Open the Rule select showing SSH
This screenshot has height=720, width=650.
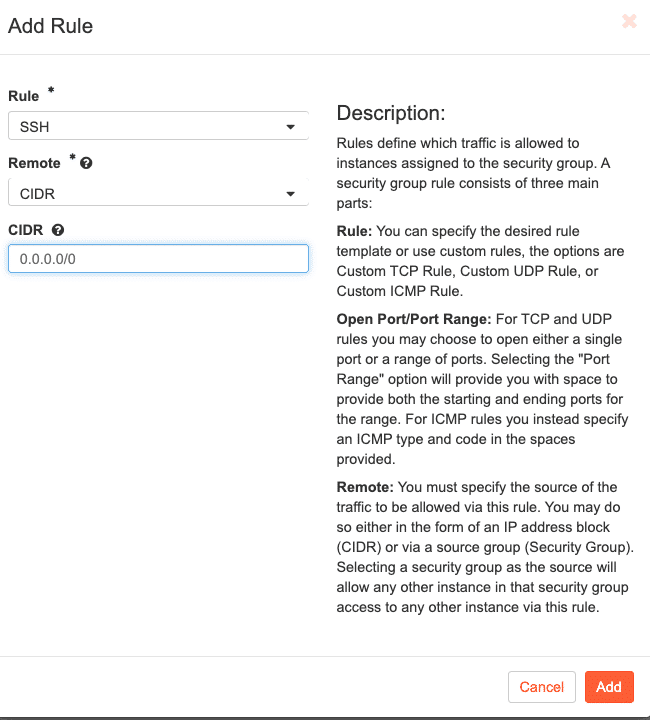(150, 127)
